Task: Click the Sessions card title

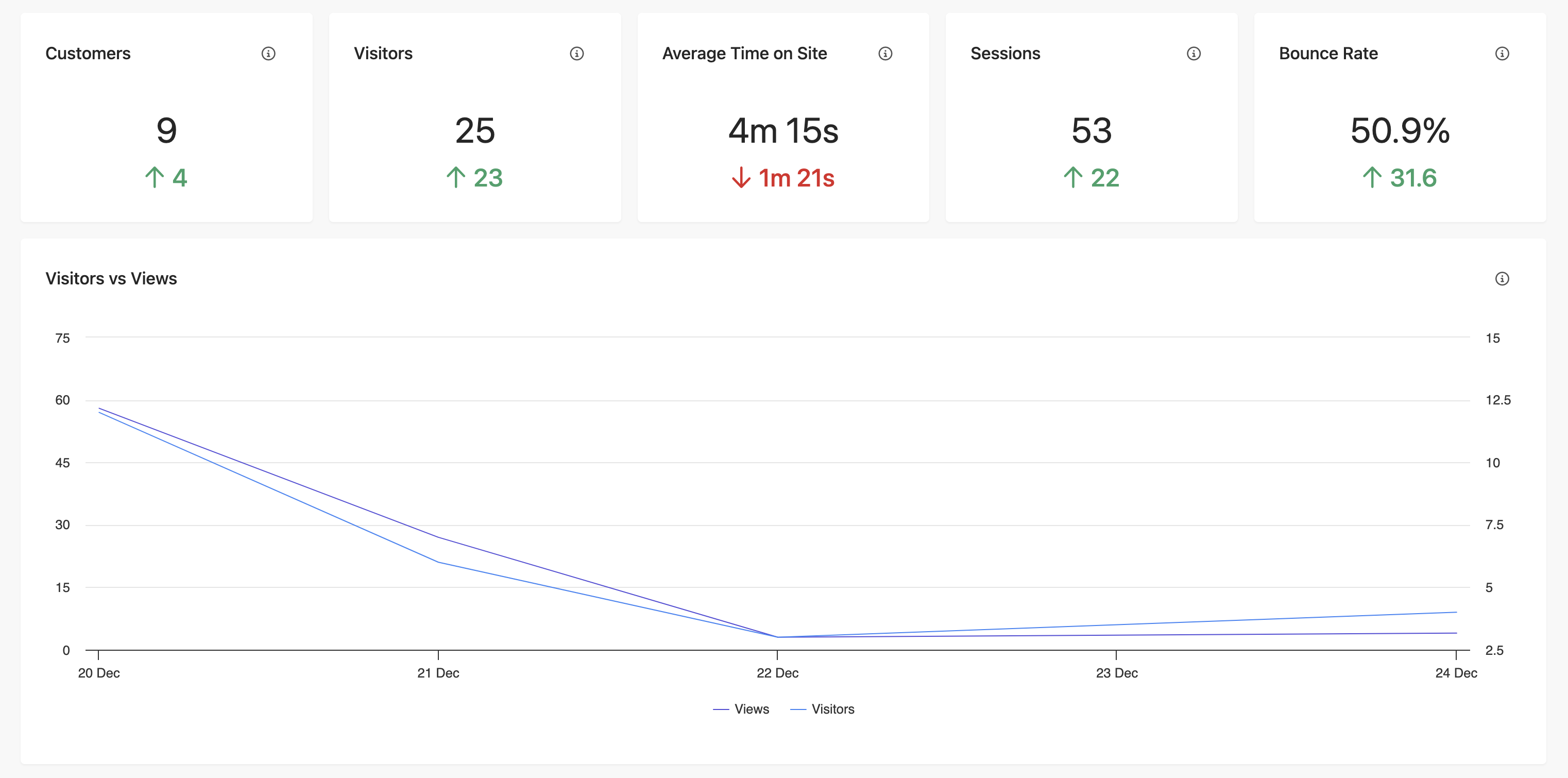Action: click(1005, 54)
